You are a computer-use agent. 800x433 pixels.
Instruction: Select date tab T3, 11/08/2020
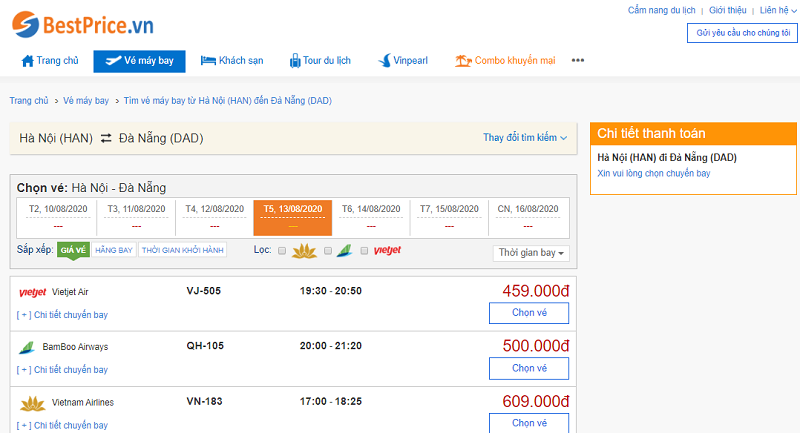coord(136,218)
